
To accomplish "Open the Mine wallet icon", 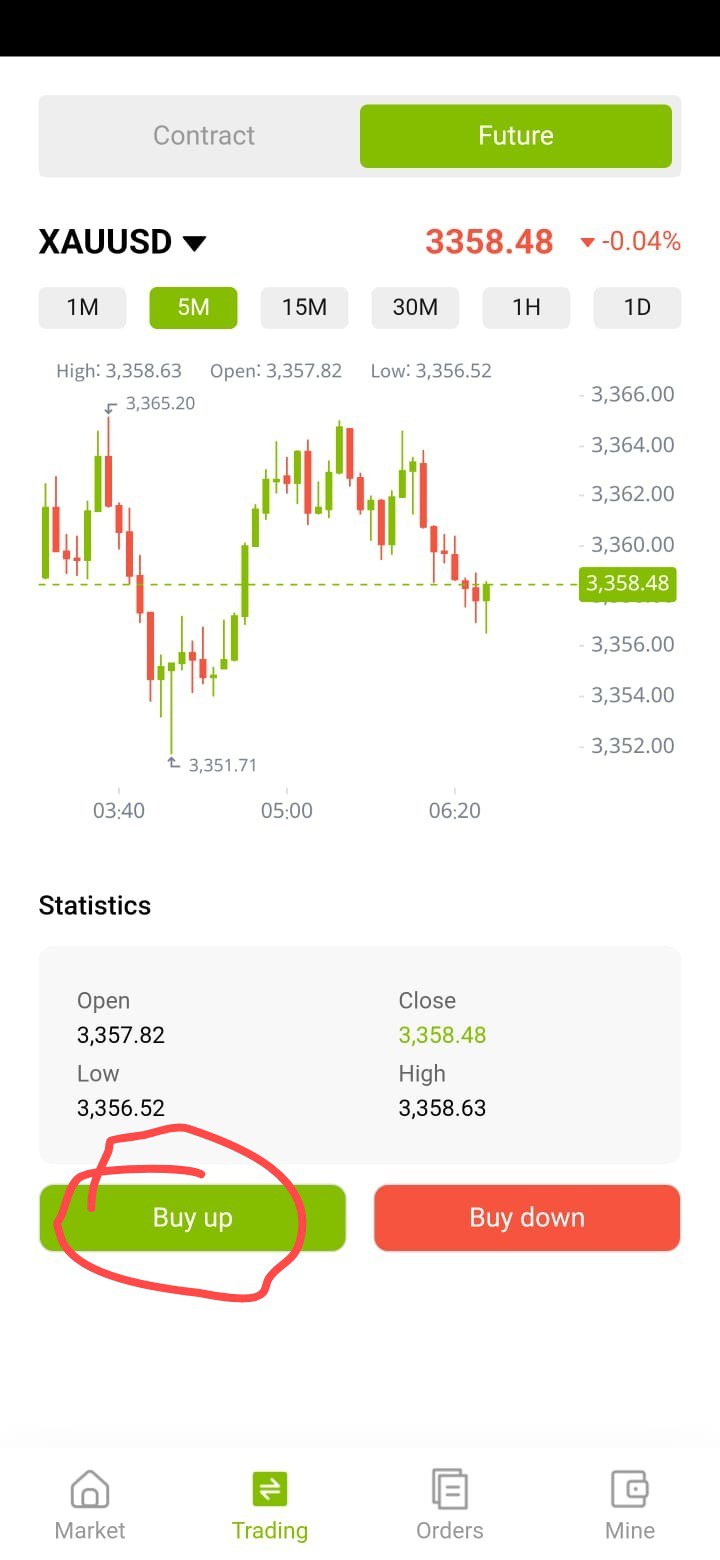I will (x=630, y=1489).
